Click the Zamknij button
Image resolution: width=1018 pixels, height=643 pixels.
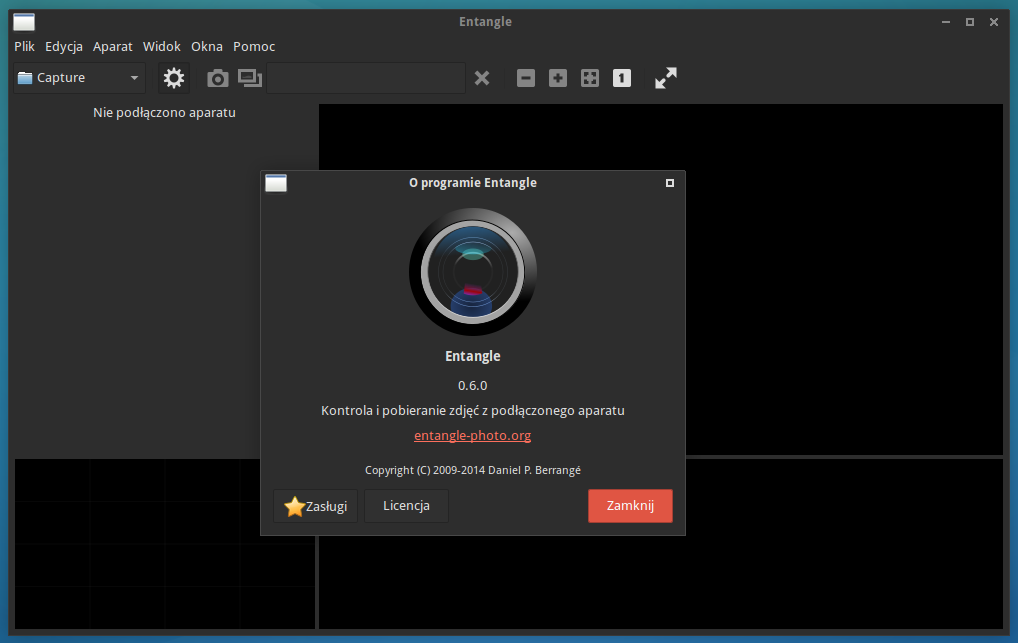(630, 505)
